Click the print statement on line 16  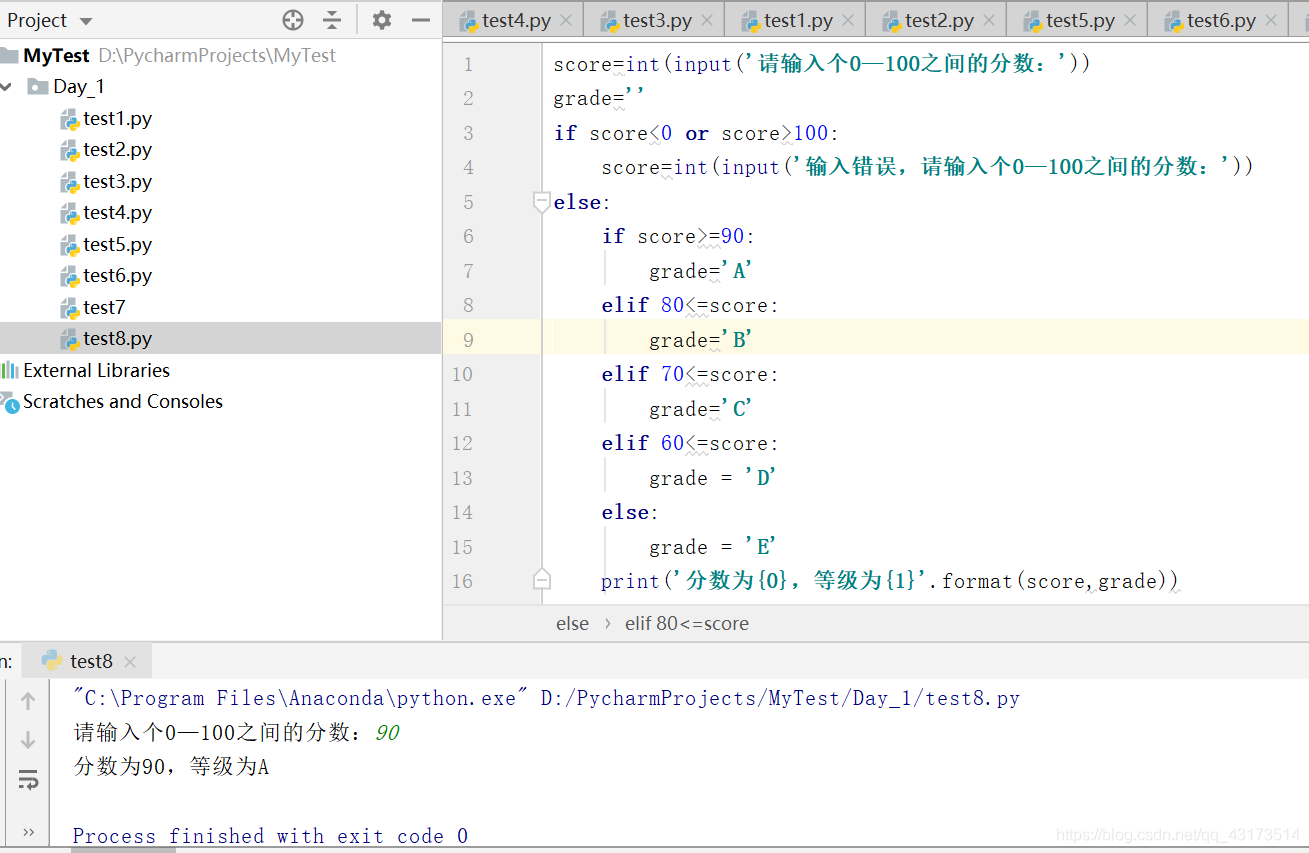point(890,580)
